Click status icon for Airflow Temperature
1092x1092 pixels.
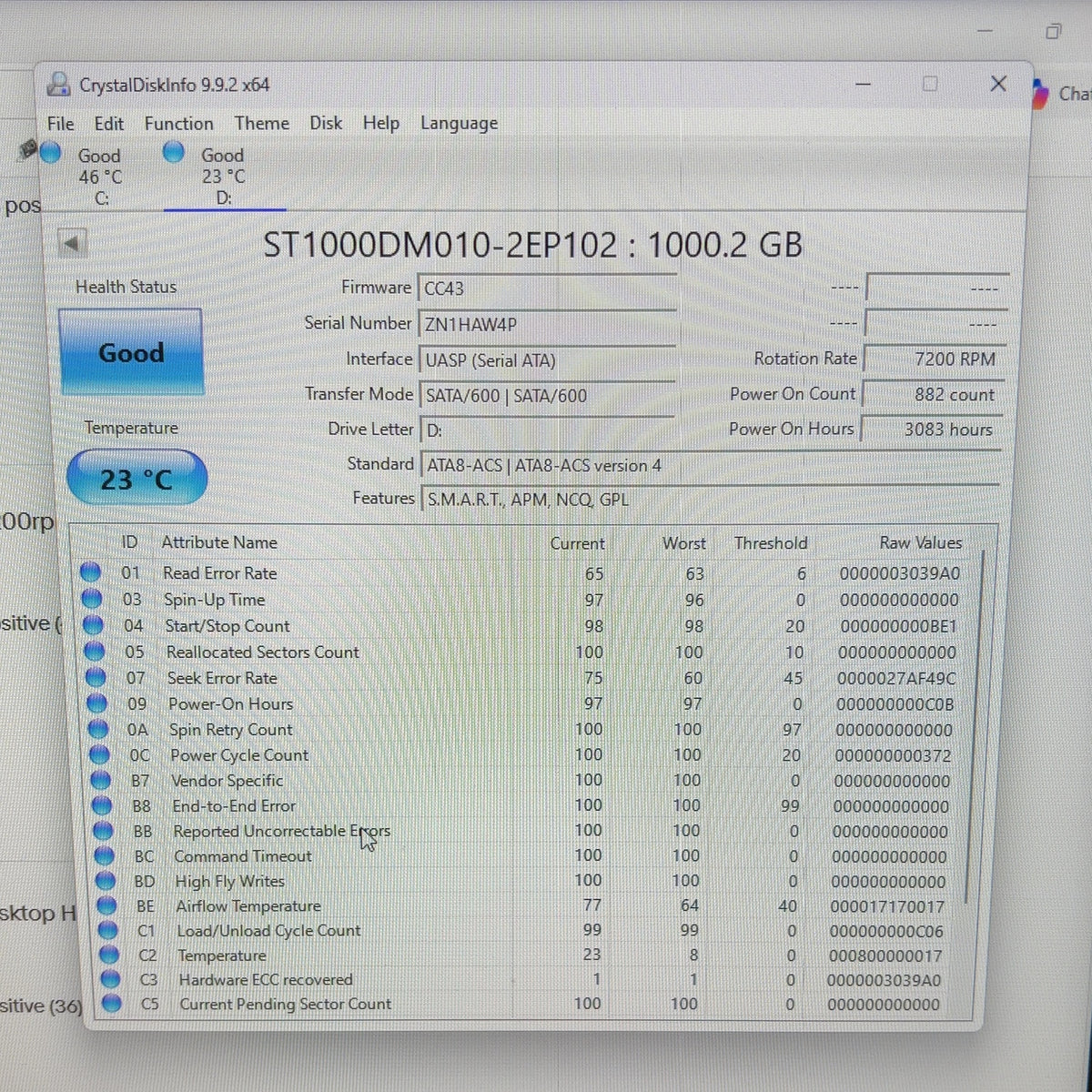coord(107,905)
